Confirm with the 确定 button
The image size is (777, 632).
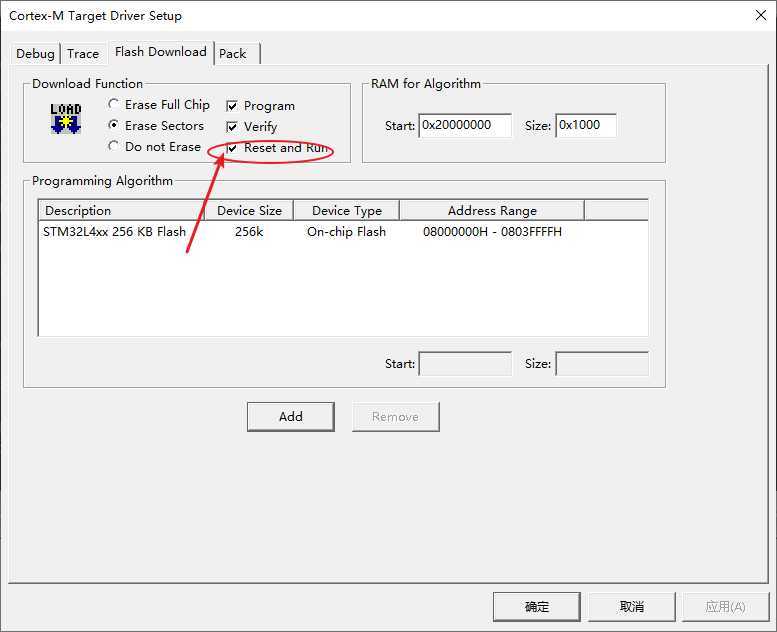click(537, 606)
